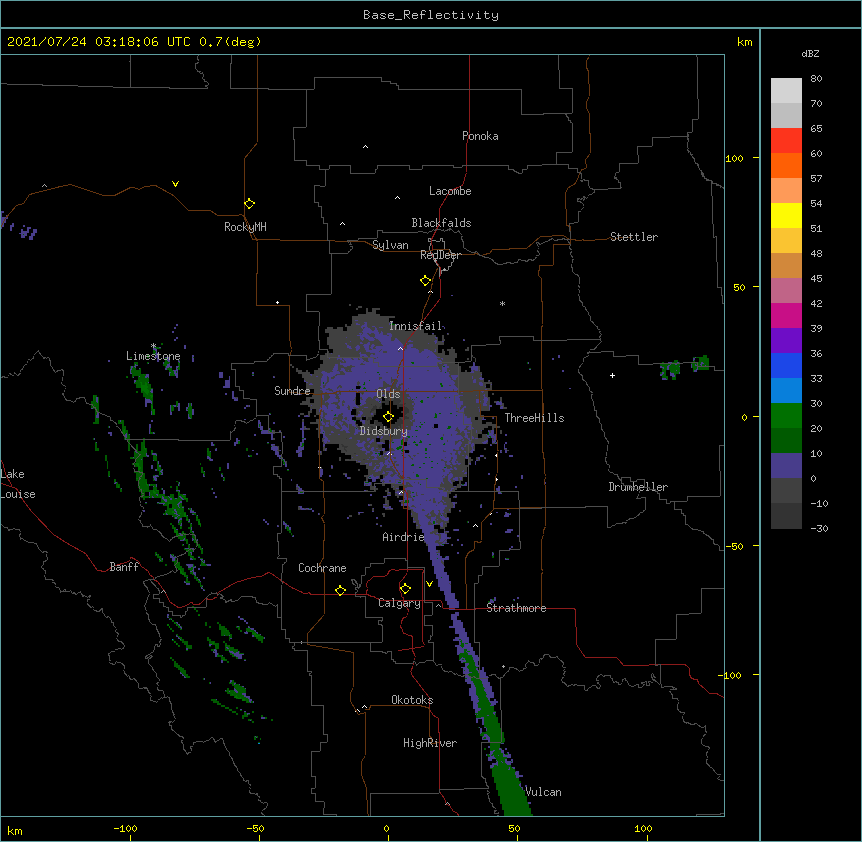Click the Stettler town label

(634, 237)
